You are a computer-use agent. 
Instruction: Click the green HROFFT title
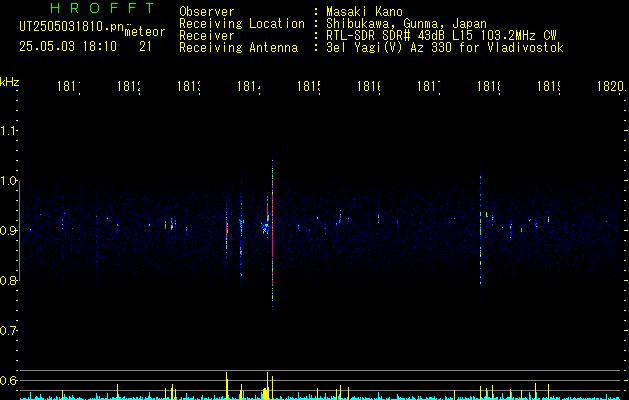103,8
